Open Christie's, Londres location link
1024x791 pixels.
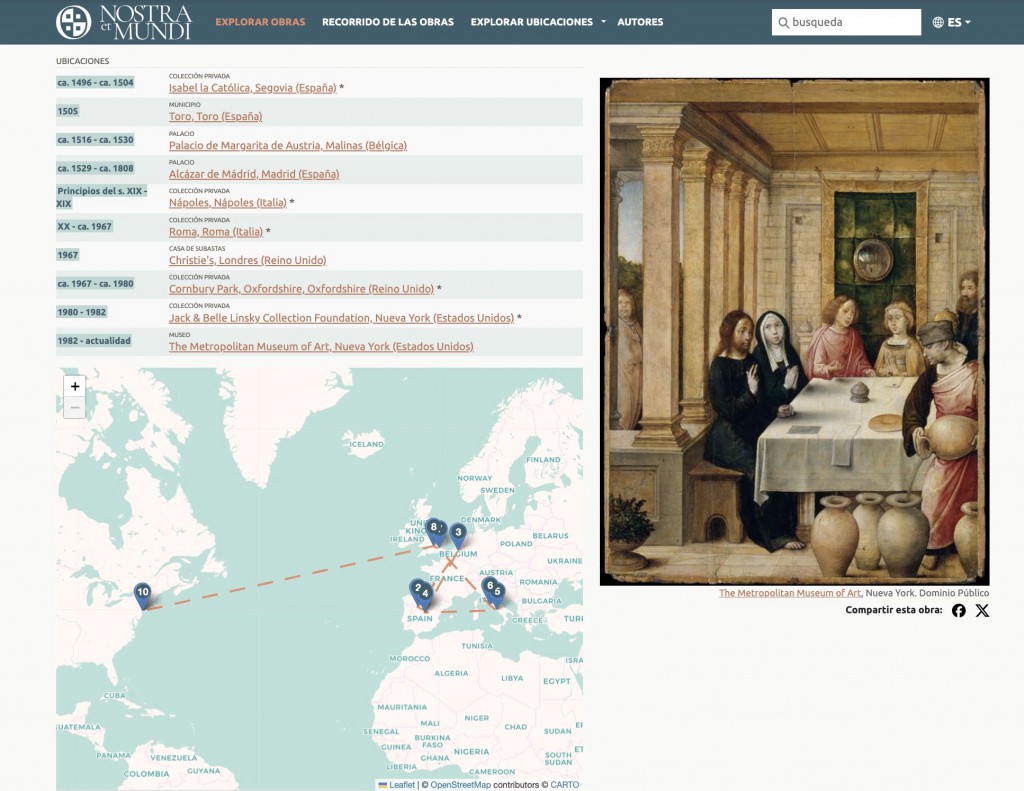[248, 260]
